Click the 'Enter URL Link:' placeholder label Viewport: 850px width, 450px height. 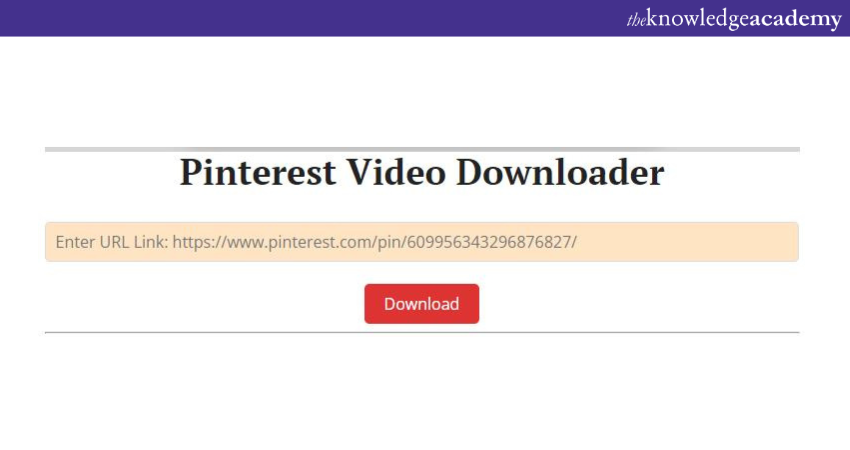tap(112, 242)
